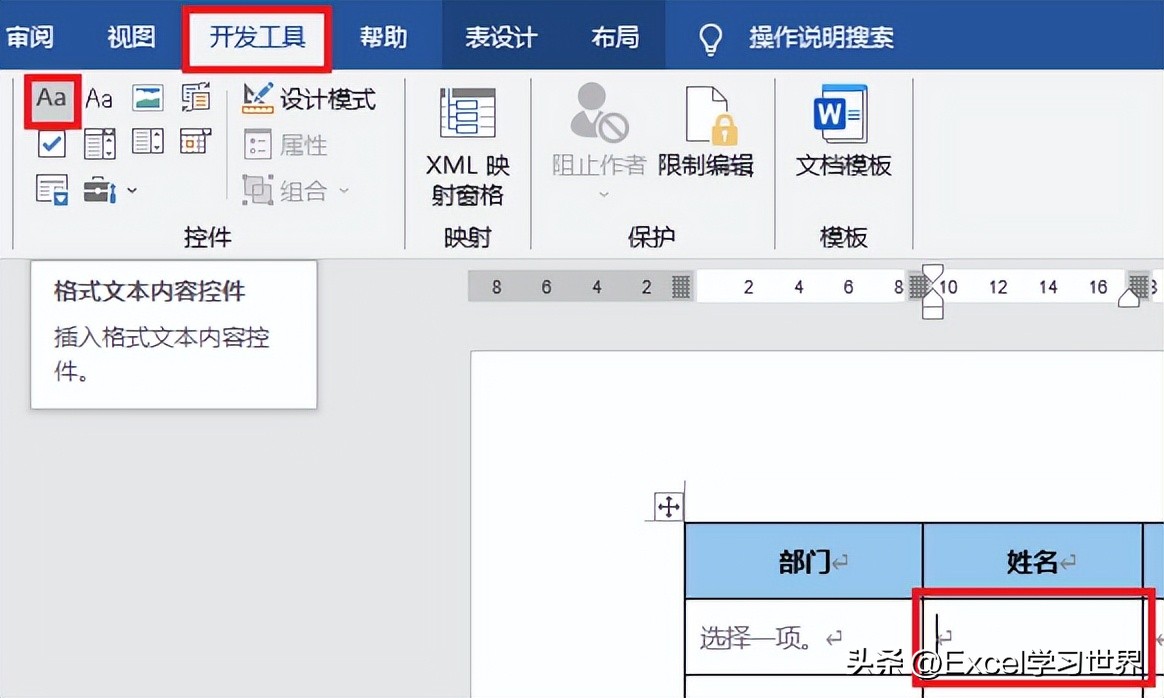The width and height of the screenshot is (1164, 698).
Task: Expand the legacy tools dropdown arrow
Action: 133,190
